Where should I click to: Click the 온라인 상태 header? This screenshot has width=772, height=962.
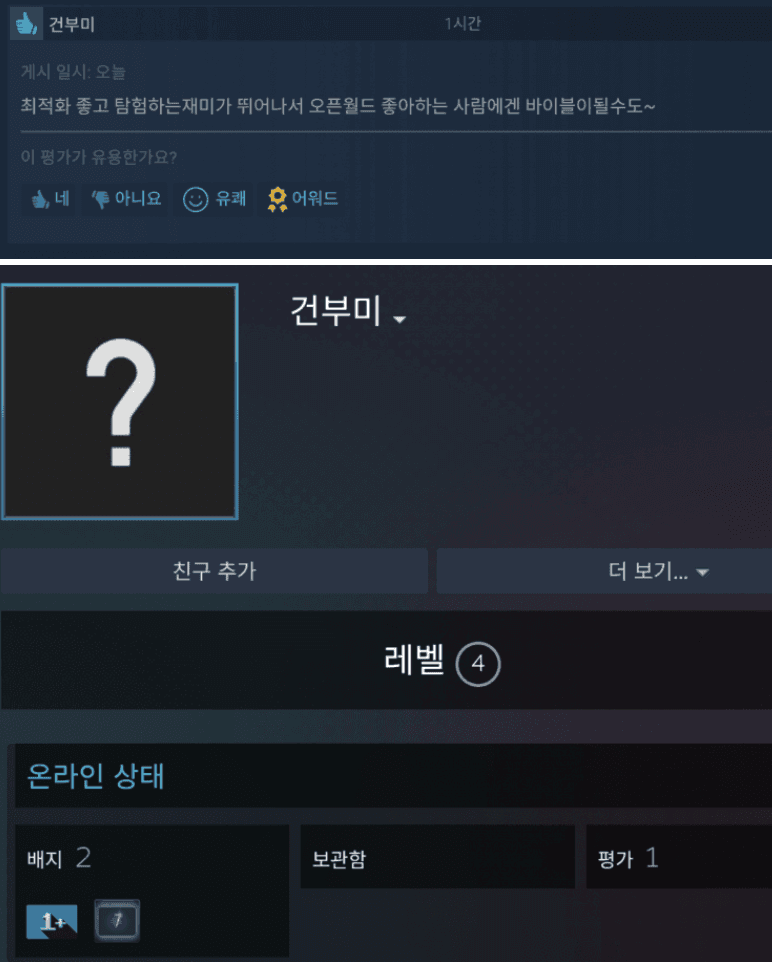coord(96,775)
